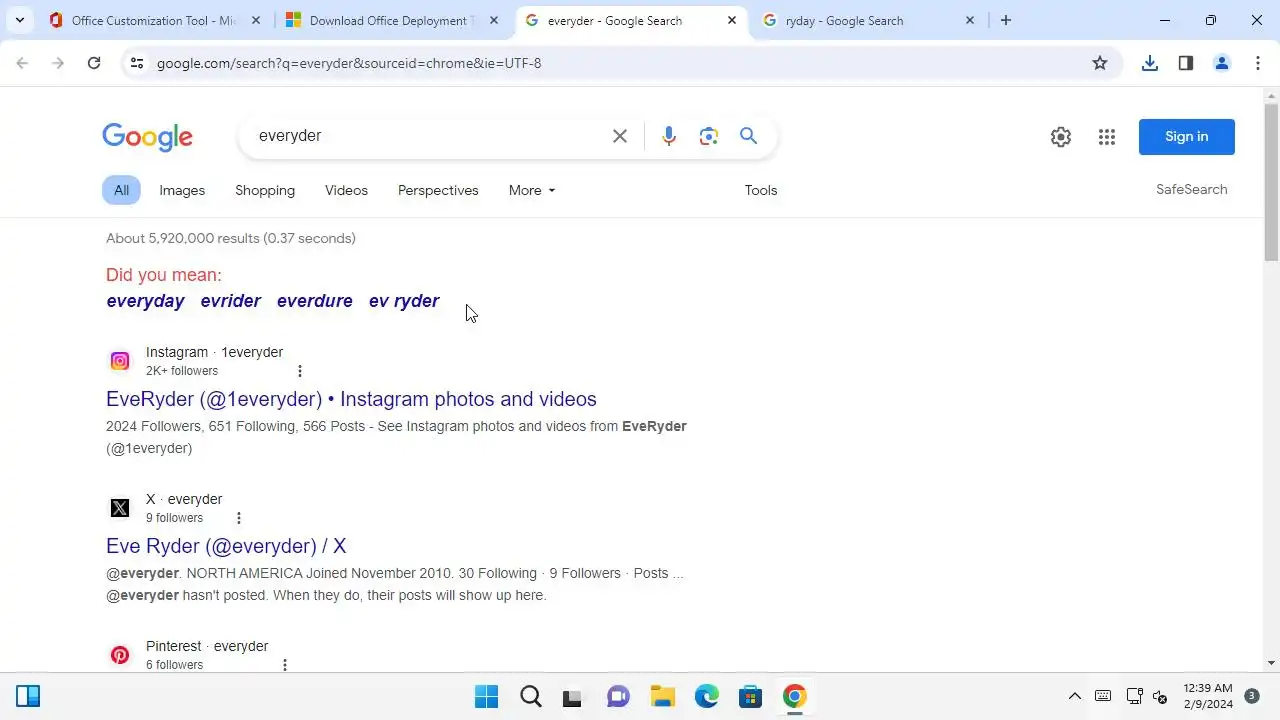Image resolution: width=1280 pixels, height=720 pixels.
Task: Go back to previous page
Action: (x=22, y=63)
